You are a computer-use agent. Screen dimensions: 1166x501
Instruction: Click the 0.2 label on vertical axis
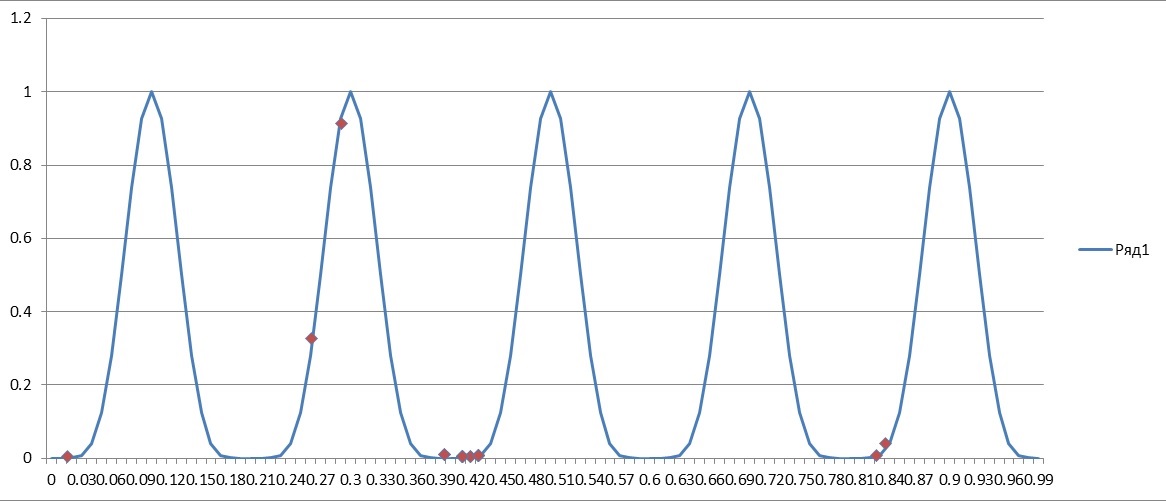pos(21,385)
